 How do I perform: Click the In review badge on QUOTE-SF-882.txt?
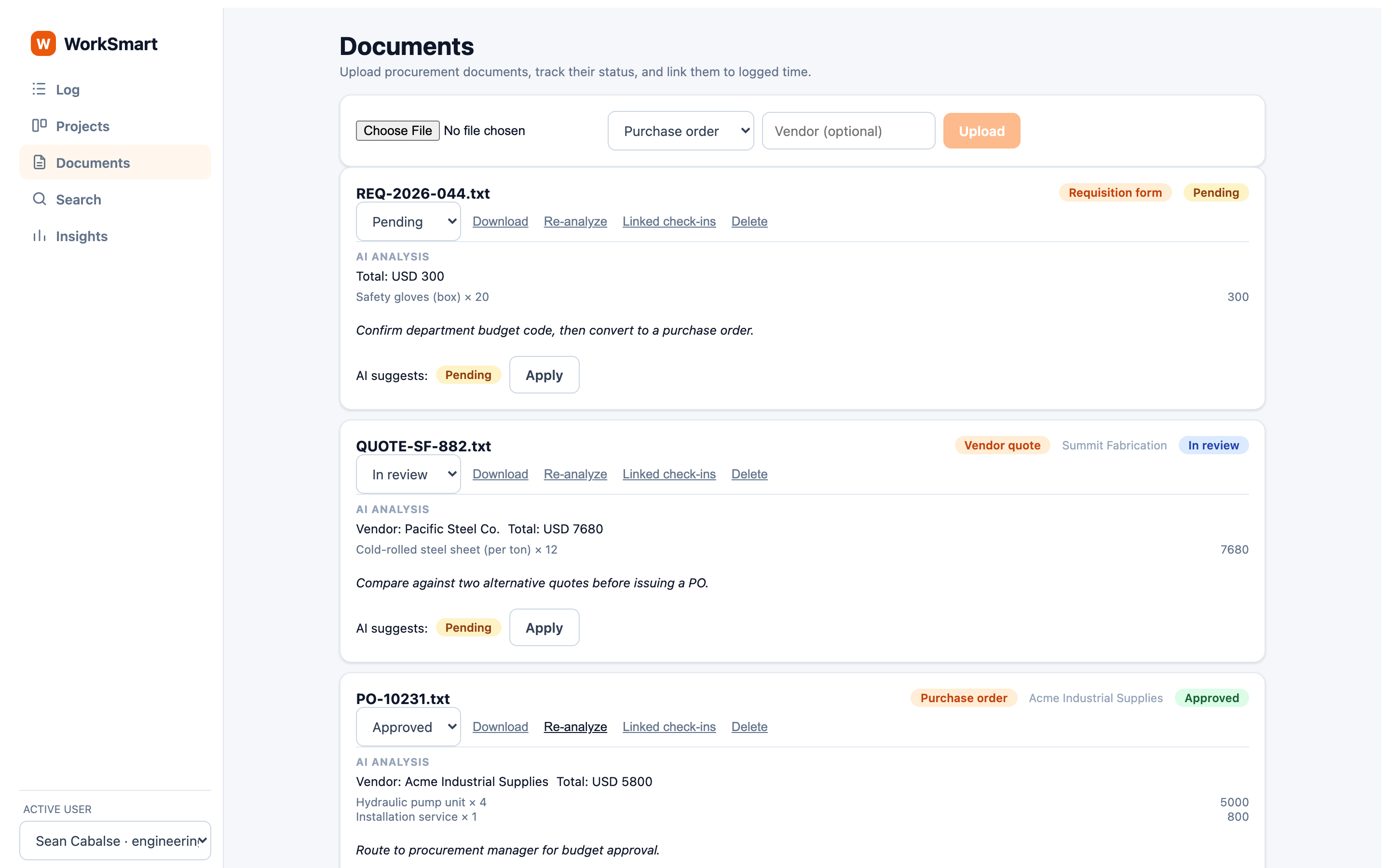pos(1213,446)
